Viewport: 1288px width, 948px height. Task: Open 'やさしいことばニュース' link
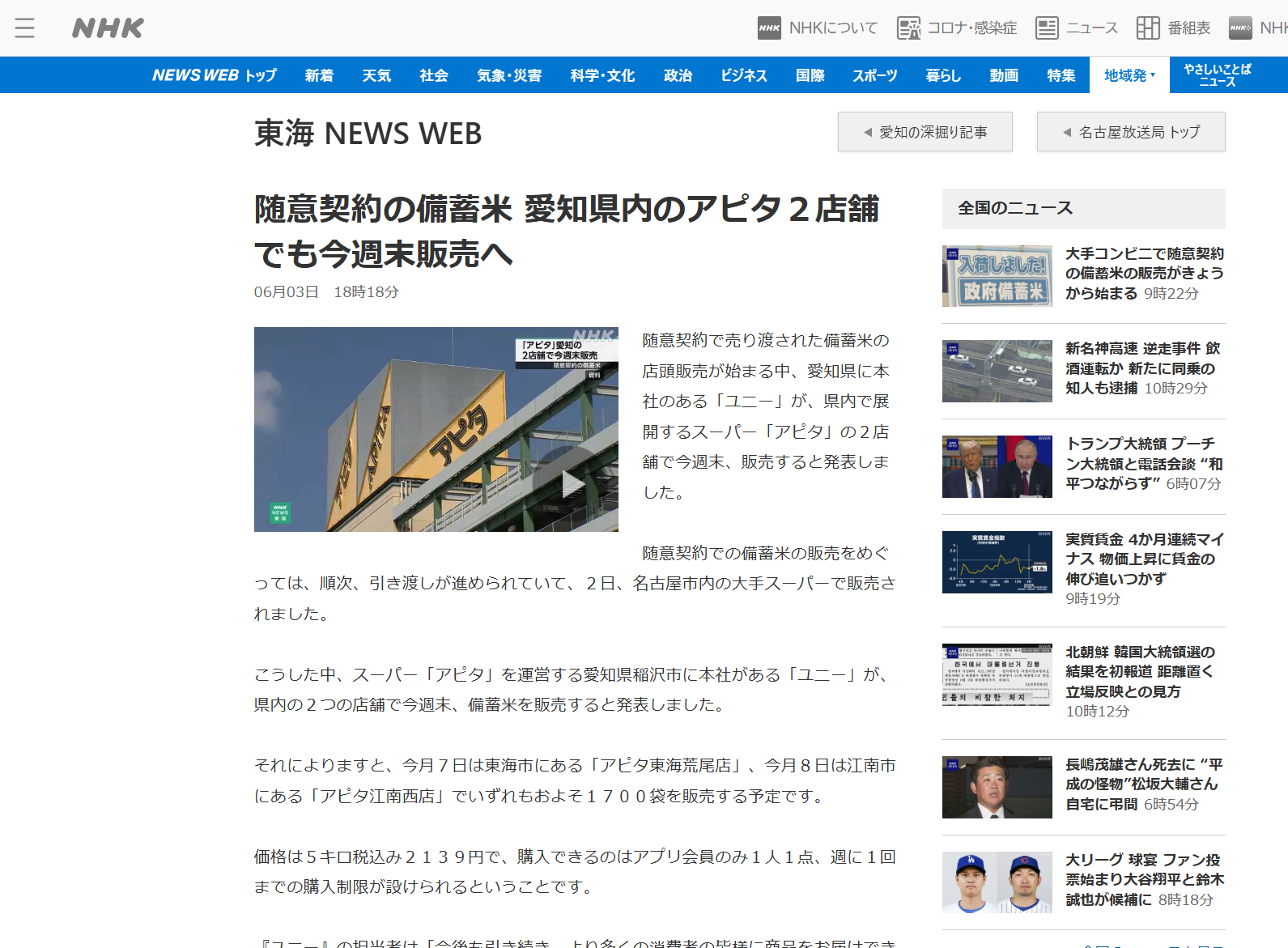[1218, 75]
